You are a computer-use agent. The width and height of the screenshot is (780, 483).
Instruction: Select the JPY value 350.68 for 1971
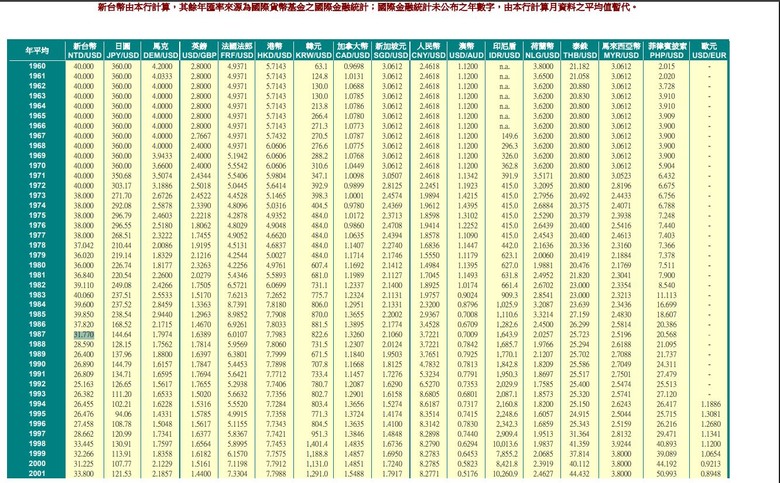click(122, 176)
